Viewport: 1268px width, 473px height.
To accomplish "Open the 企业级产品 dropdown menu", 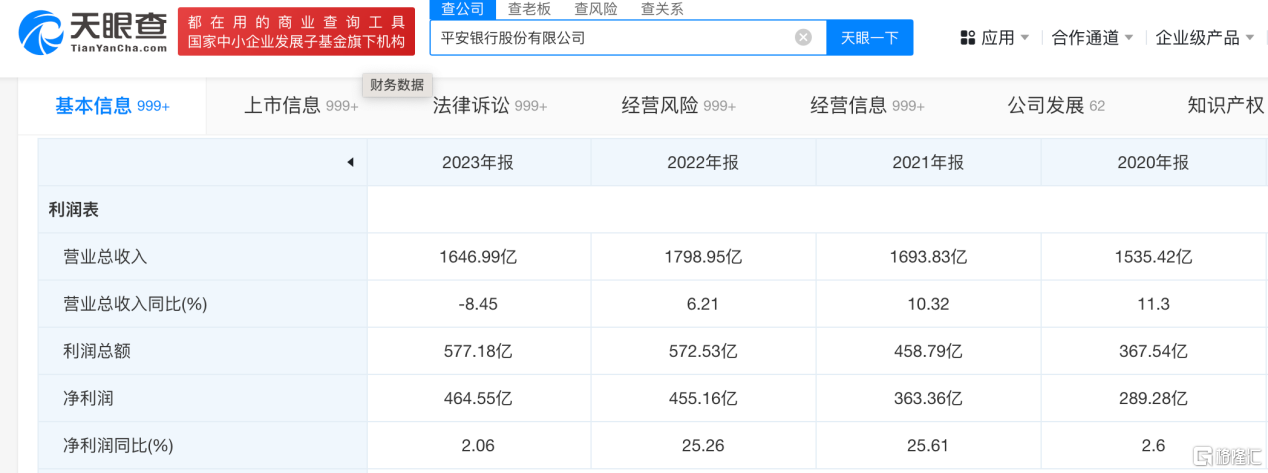I will click(x=1205, y=38).
